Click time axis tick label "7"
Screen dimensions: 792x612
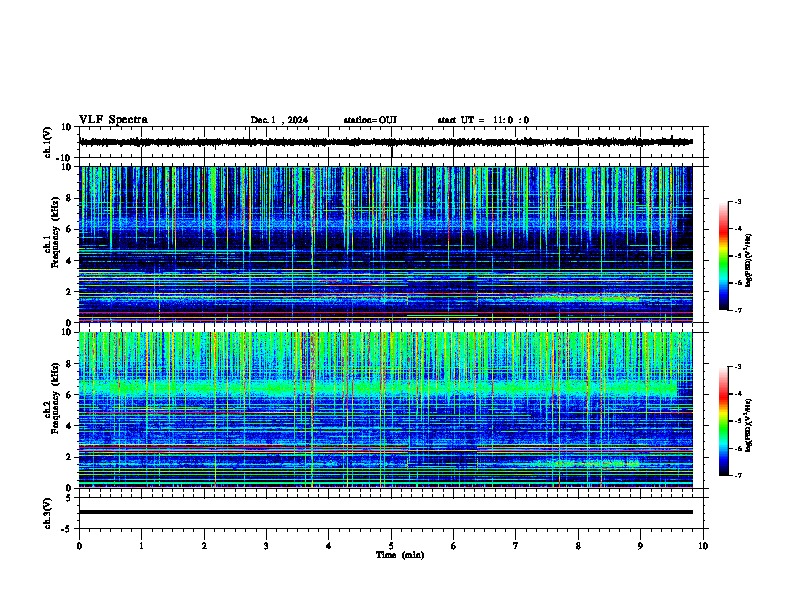tap(516, 546)
